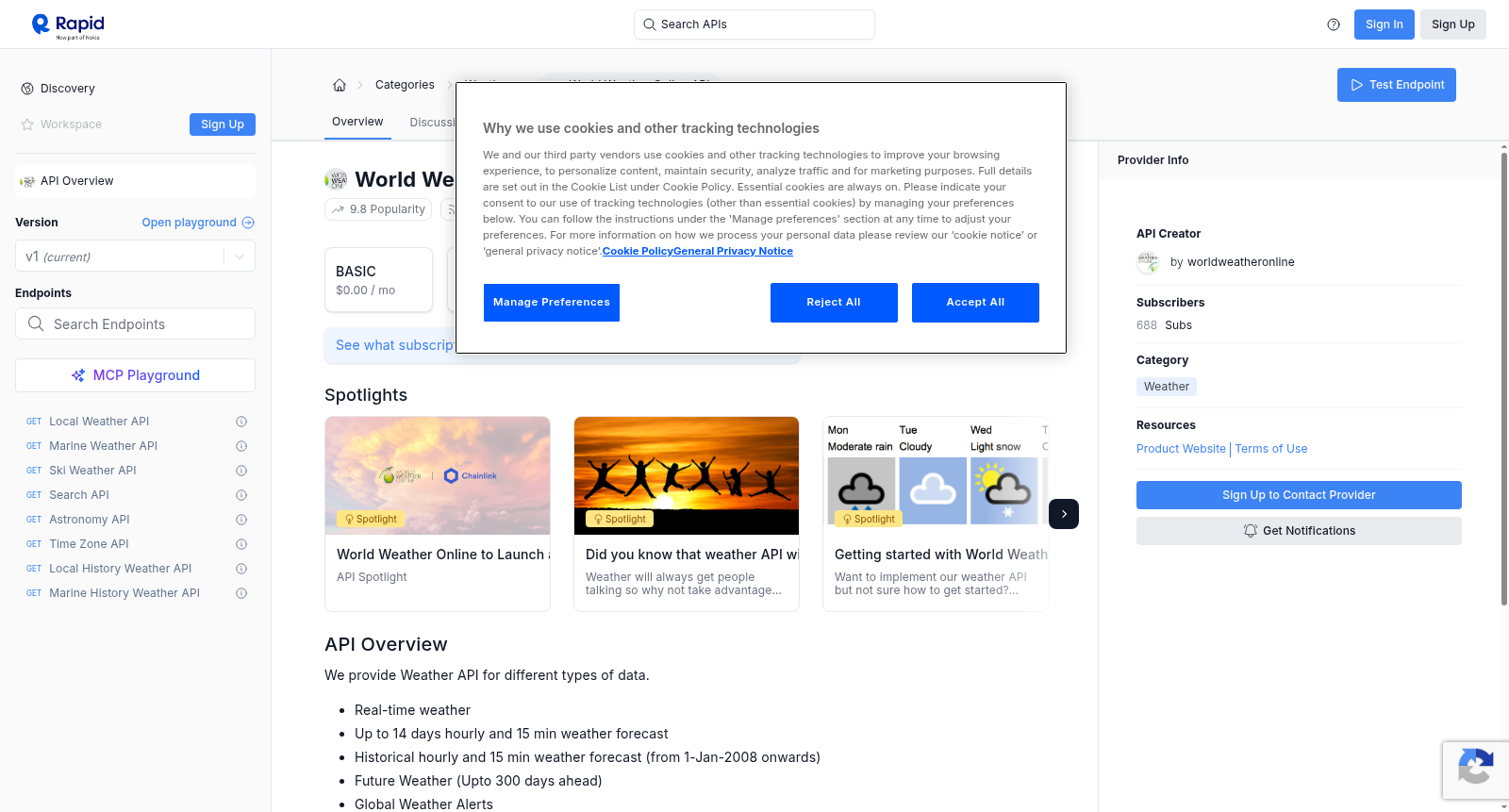Open the Time Zone API endpoint
Viewport: 1509px width, 812px height.
tap(89, 544)
